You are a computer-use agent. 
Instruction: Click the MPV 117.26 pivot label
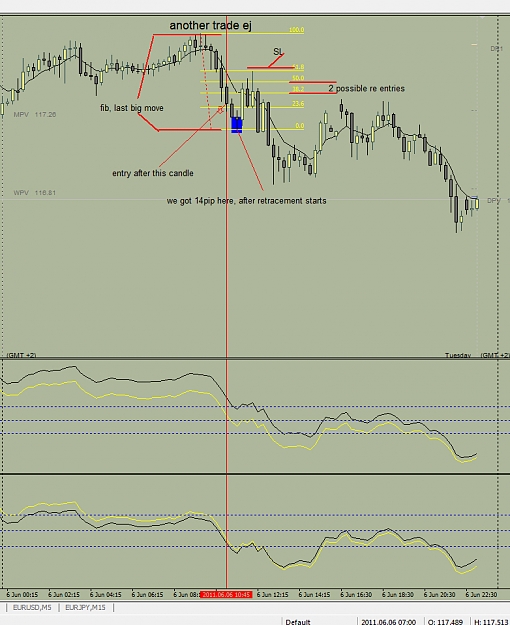point(35,114)
